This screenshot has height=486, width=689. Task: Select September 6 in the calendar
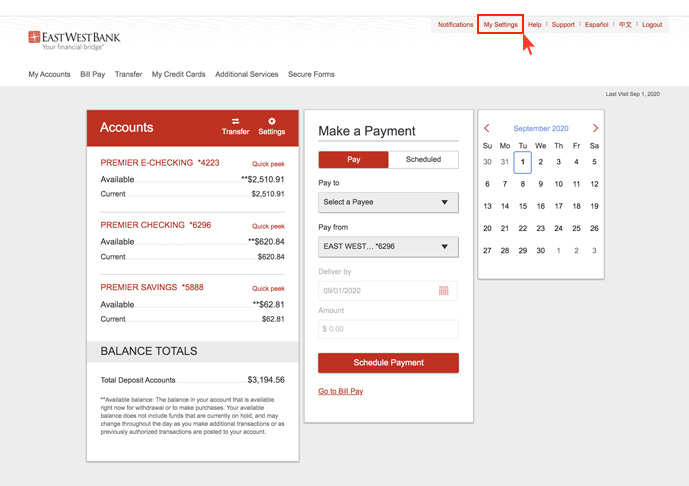tap(487, 184)
